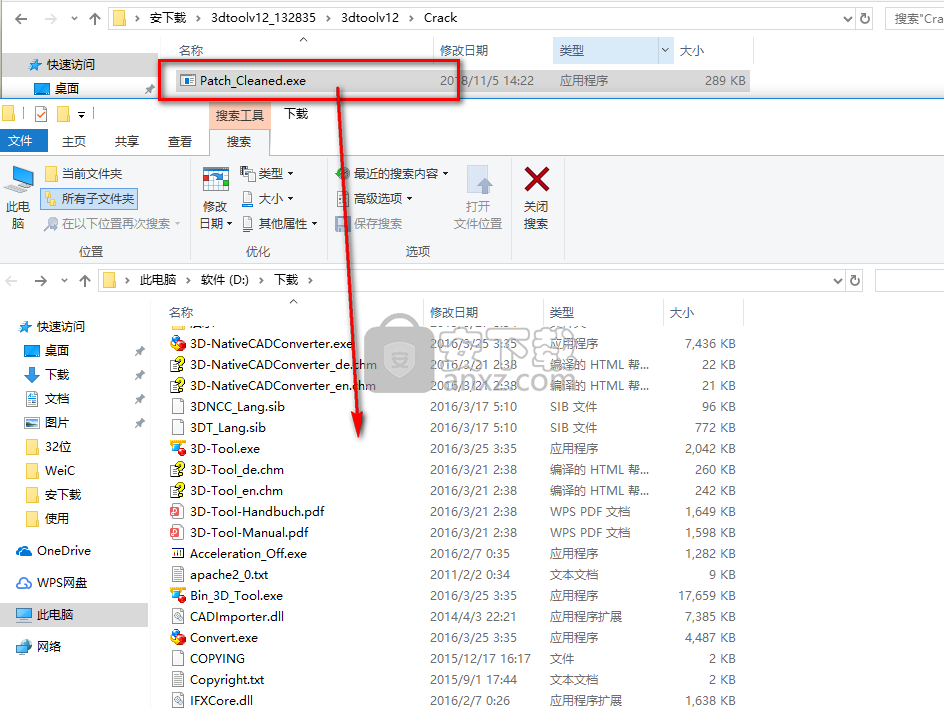Click quick access toolbar customize dropdown
944x709 pixels.
tap(81, 114)
